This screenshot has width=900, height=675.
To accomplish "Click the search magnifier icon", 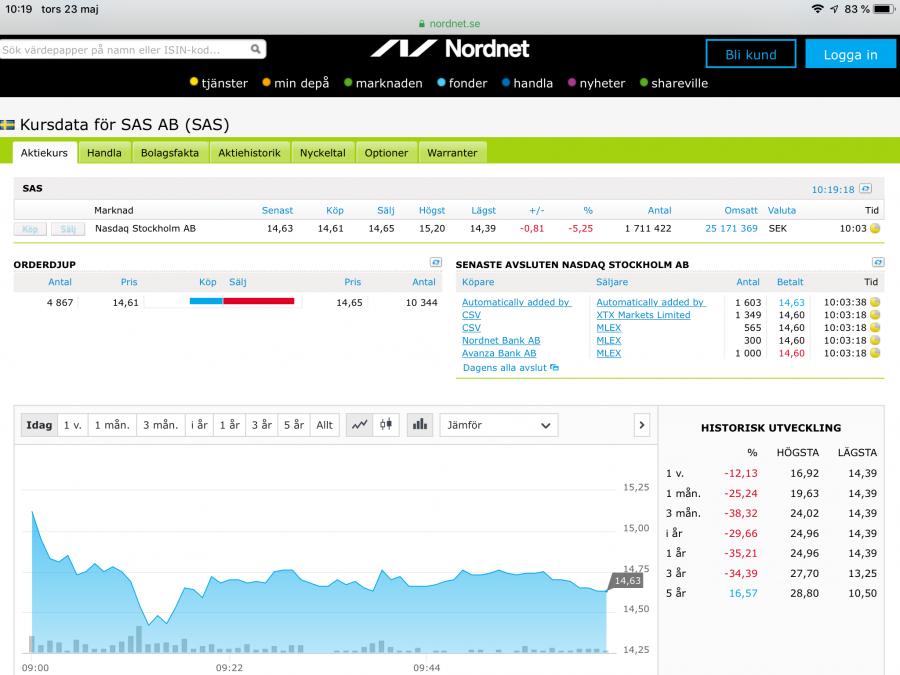I will pyautogui.click(x=256, y=49).
